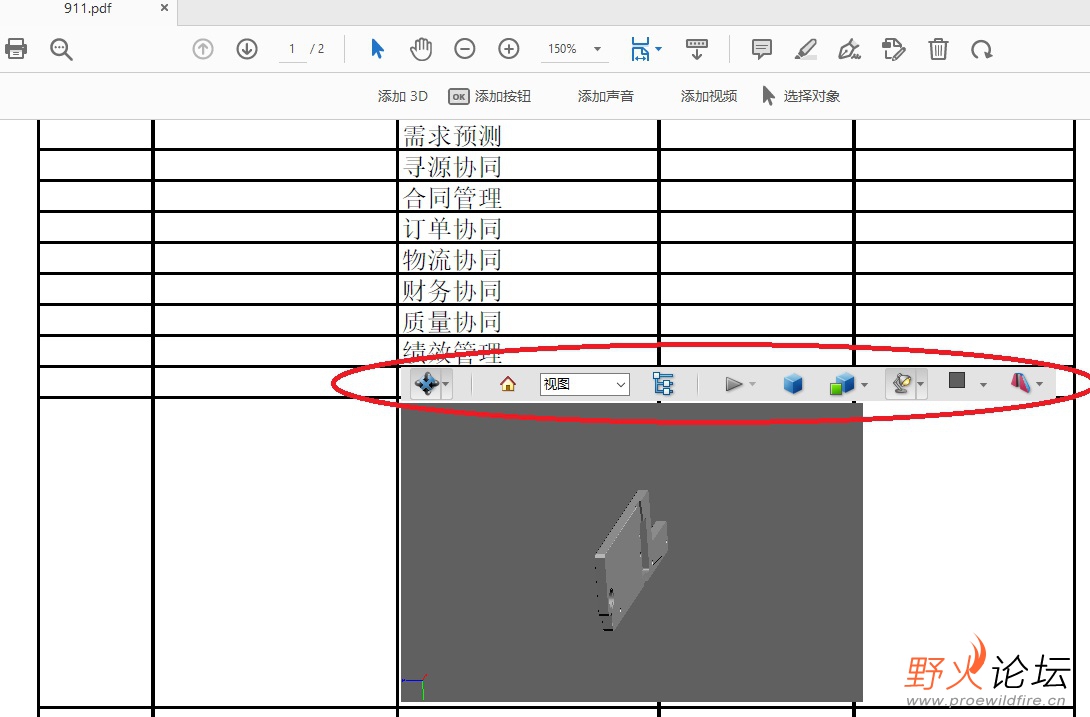This screenshot has height=717, width=1090.
Task: Click 添加 3D button
Action: [402, 96]
